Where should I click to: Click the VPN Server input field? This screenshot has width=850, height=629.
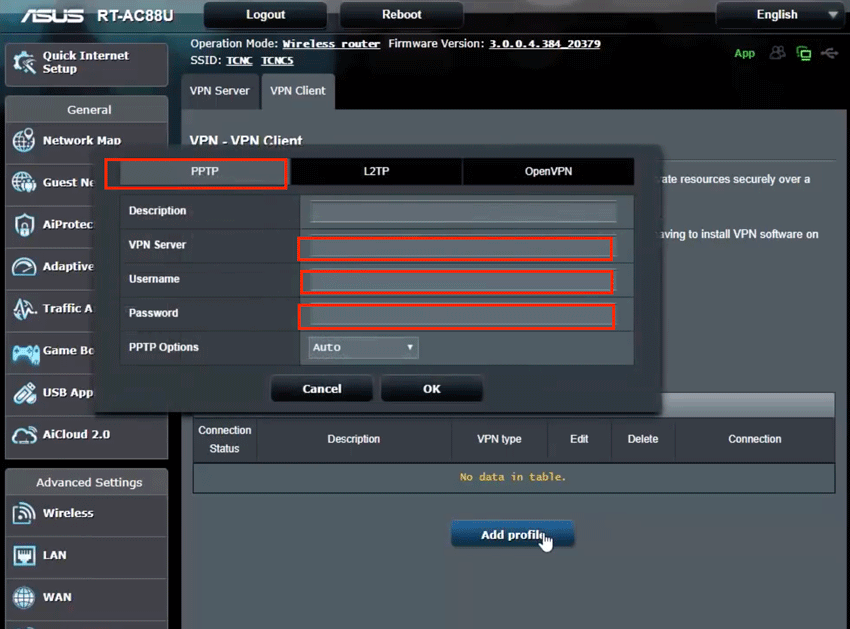pyautogui.click(x=456, y=245)
